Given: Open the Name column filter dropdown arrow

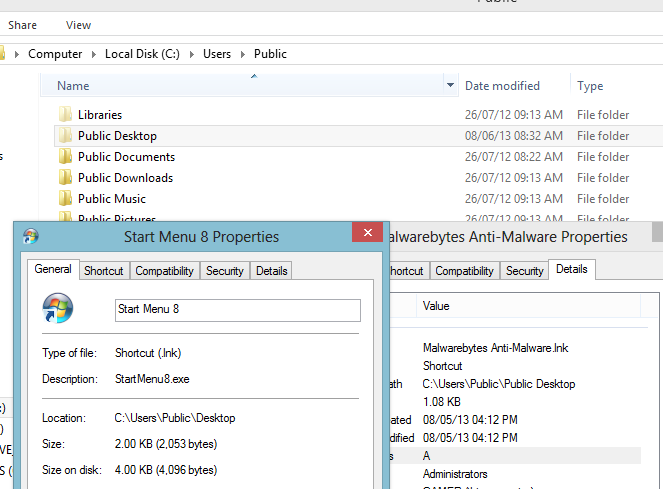Looking at the screenshot, I should (x=451, y=86).
